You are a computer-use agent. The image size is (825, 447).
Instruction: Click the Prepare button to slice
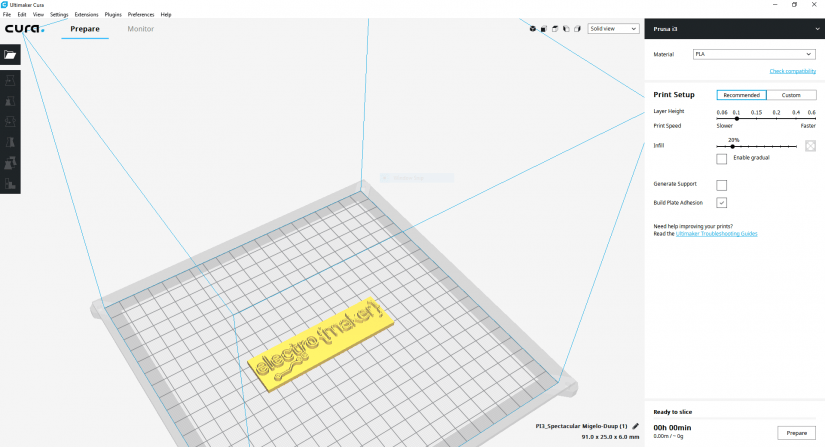coord(797,433)
